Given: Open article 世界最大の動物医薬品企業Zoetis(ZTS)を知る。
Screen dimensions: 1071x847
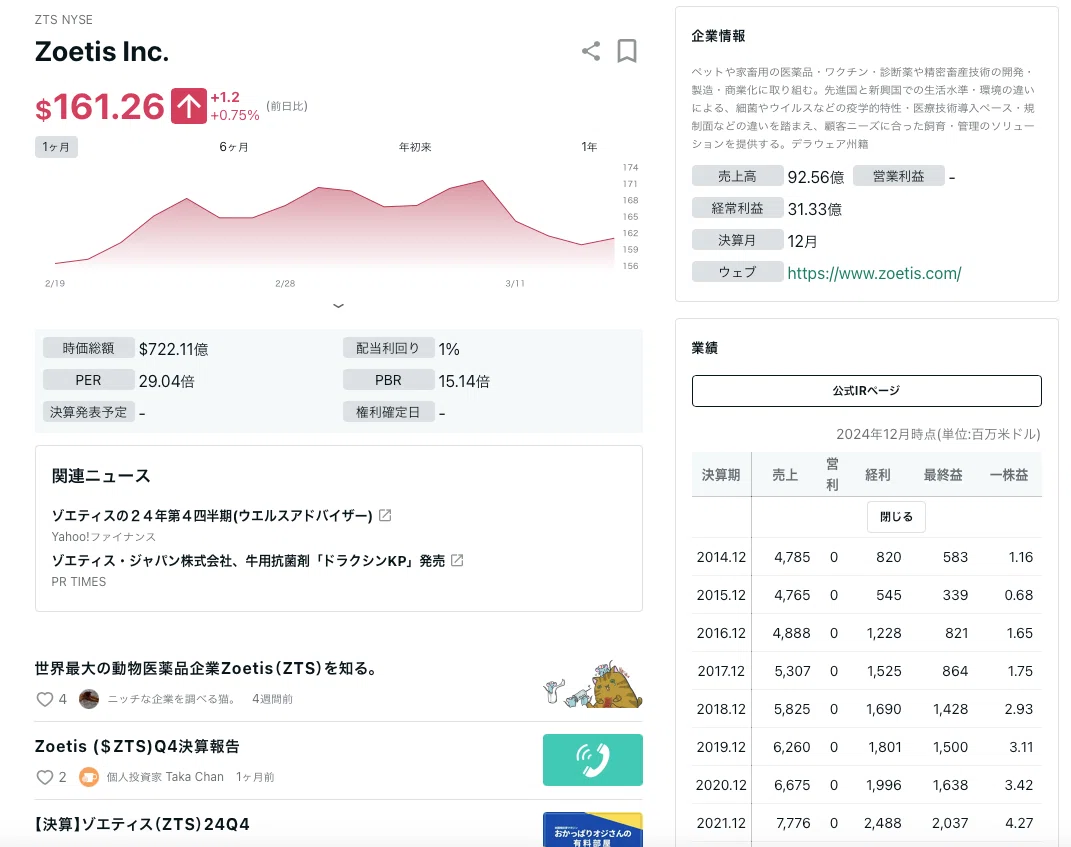Looking at the screenshot, I should pos(207,668).
